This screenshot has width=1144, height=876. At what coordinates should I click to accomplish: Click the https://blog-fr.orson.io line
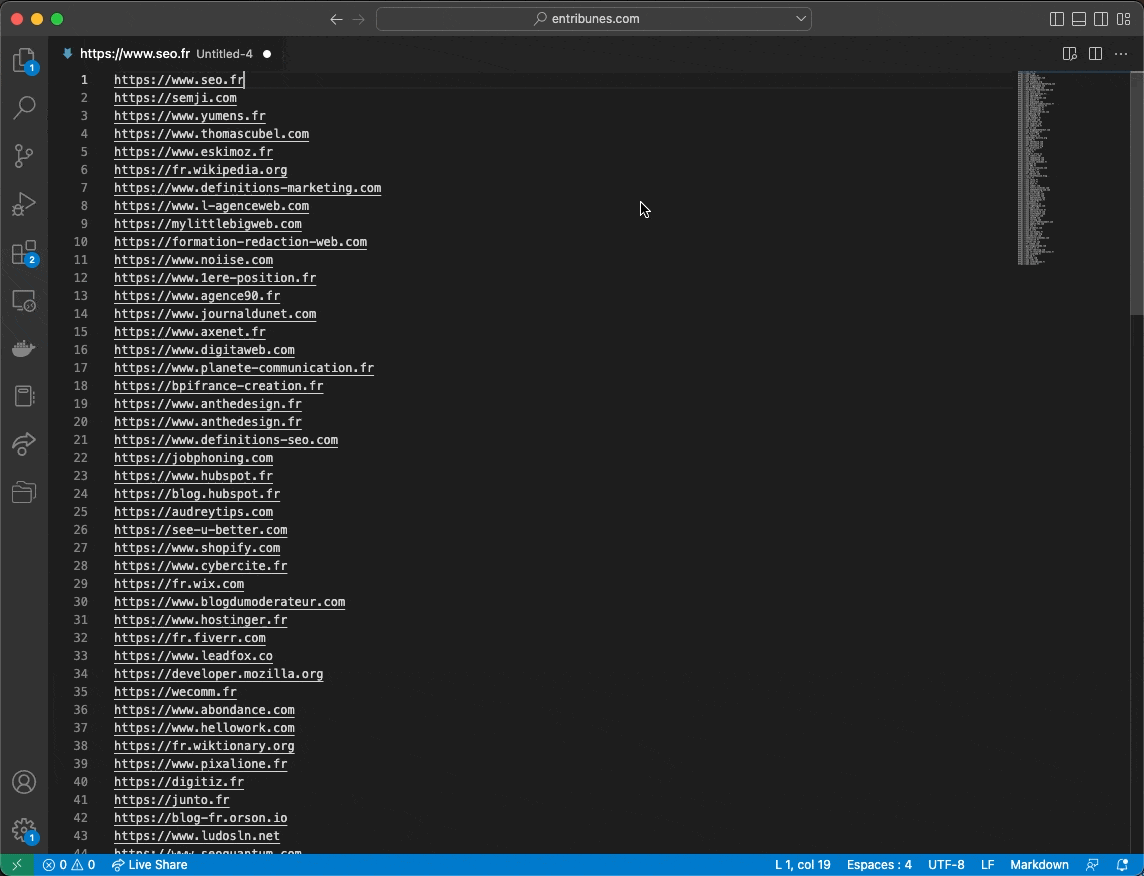[201, 818]
